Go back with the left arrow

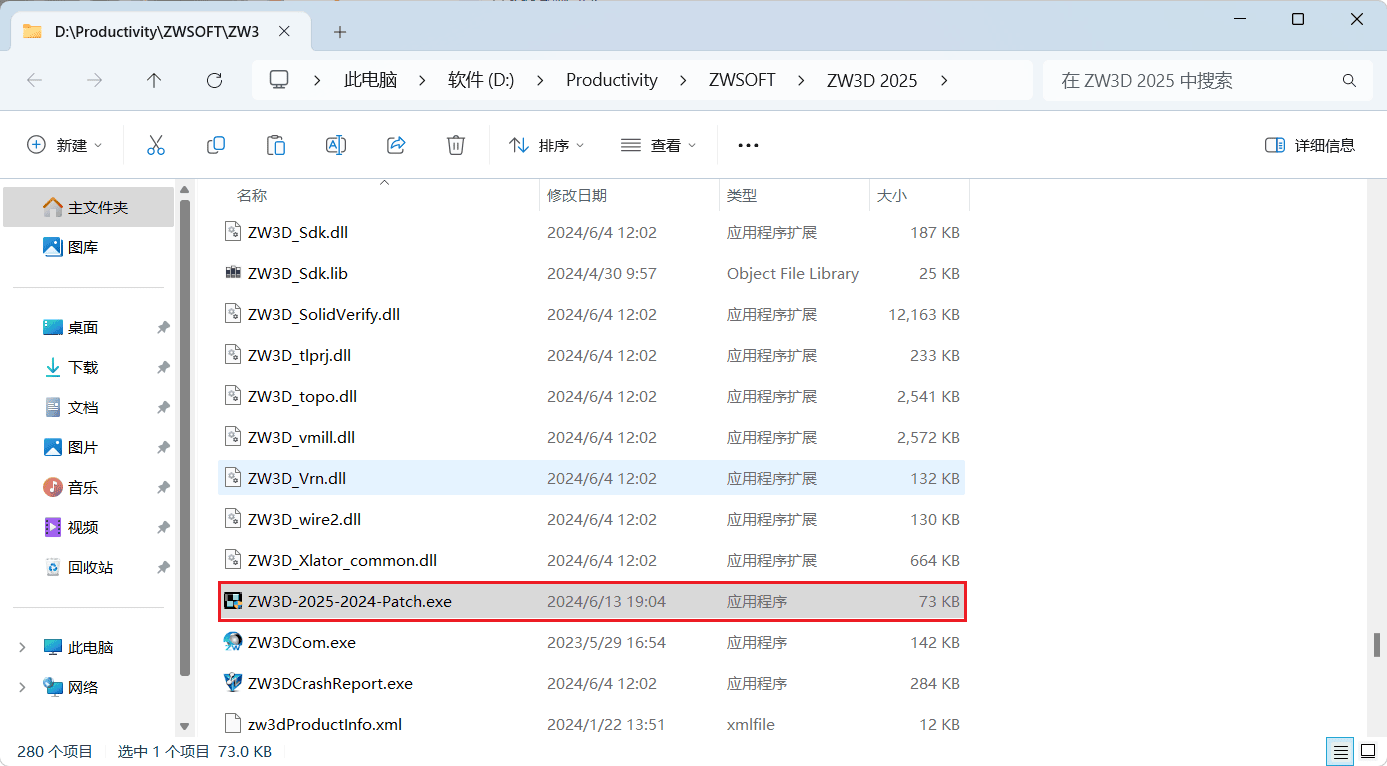[x=34, y=80]
